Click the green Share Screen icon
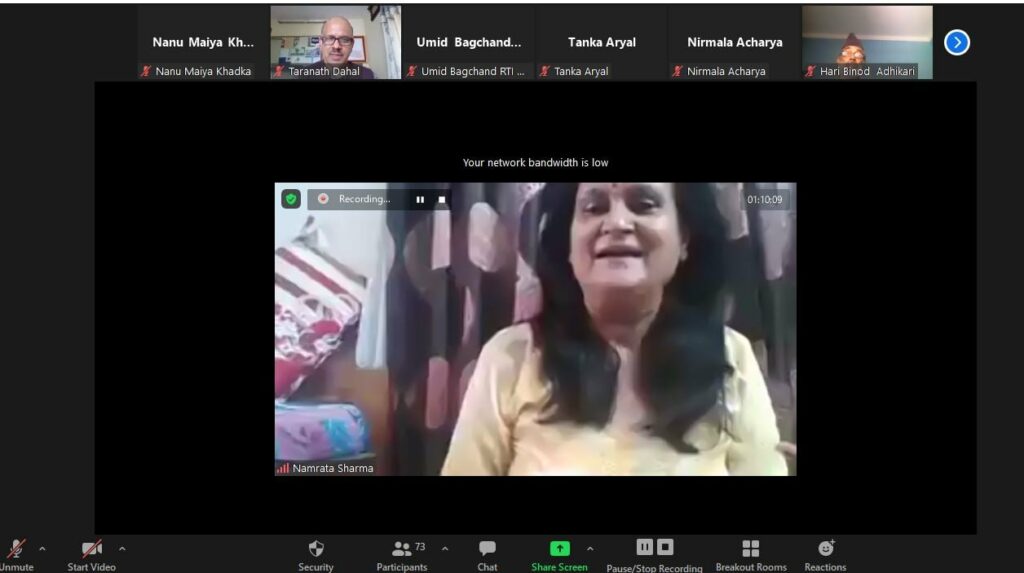 (559, 548)
